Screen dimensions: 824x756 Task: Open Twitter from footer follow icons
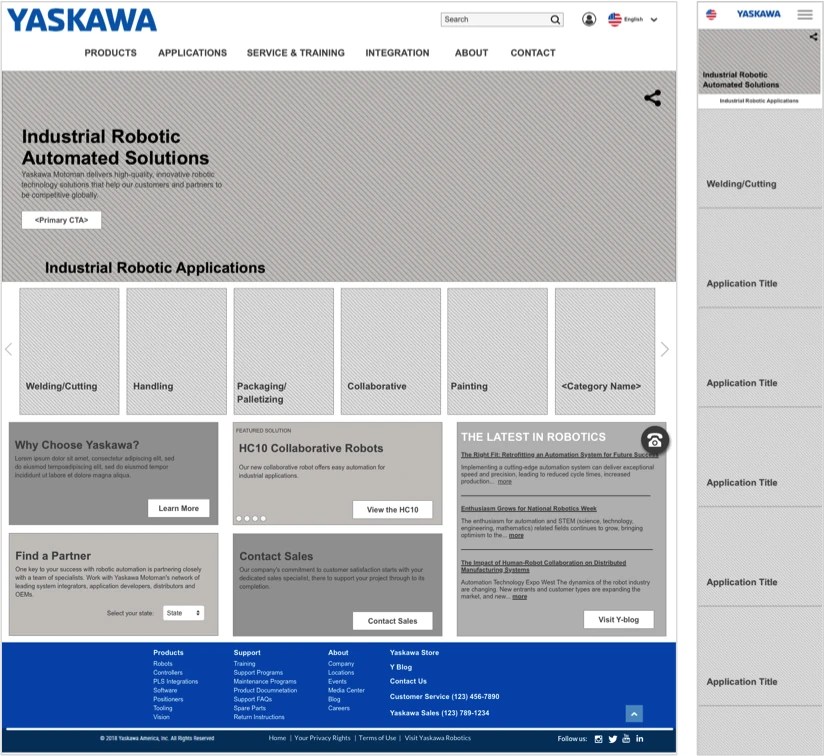(x=612, y=739)
